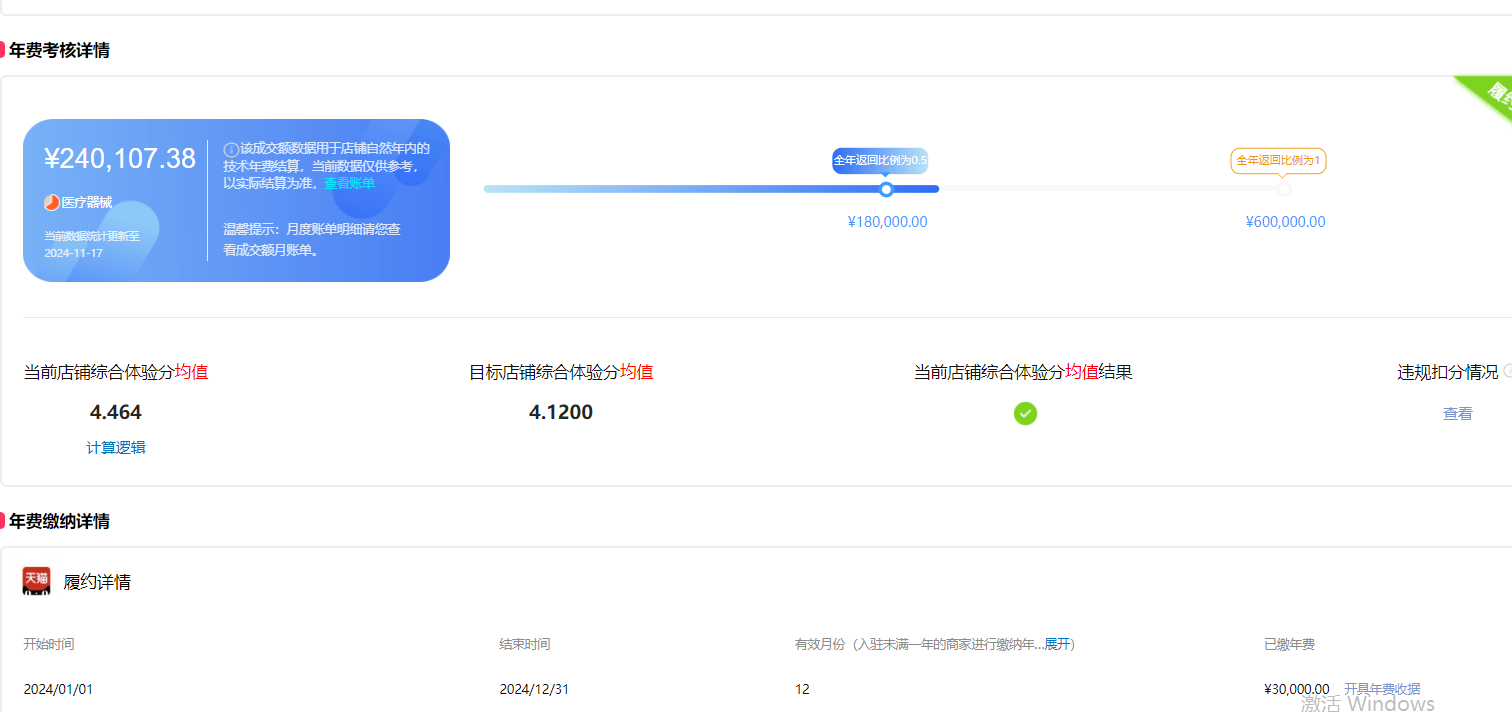Expand the 有效月份 description with 展开
1512x712 pixels.
coord(1057,644)
